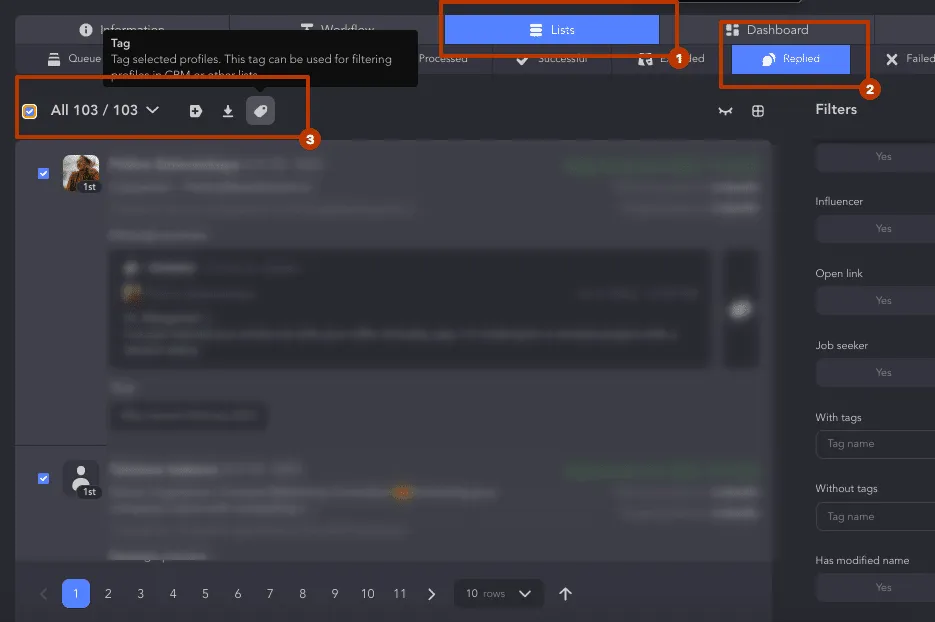Image resolution: width=935 pixels, height=622 pixels.
Task: Uncheck the first profile's checkbox
Action: coord(44,174)
